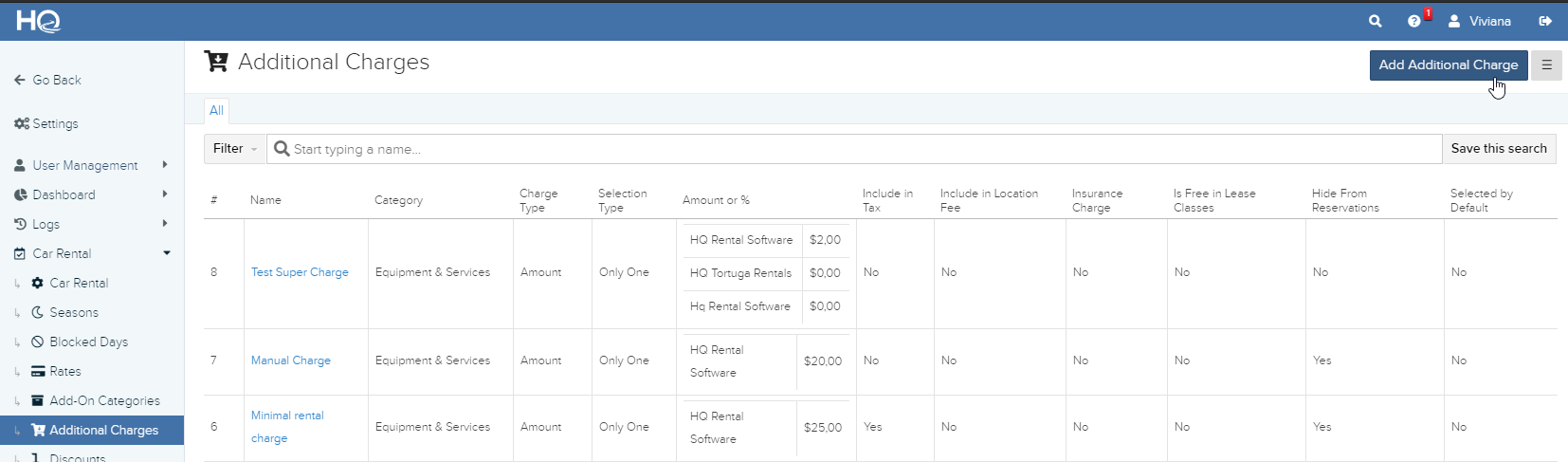
Task: Expand the Dashboard submenu arrow
Action: pos(165,194)
